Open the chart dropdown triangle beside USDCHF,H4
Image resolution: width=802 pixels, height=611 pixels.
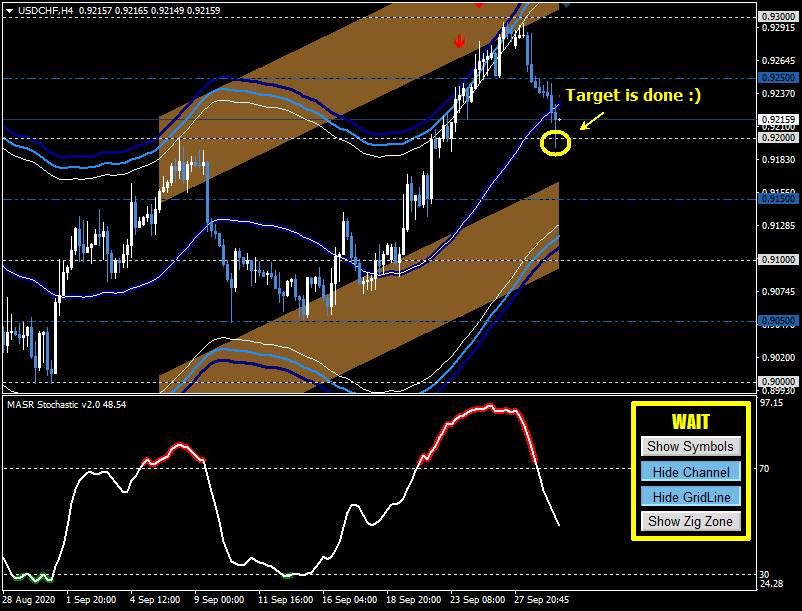(x=9, y=10)
